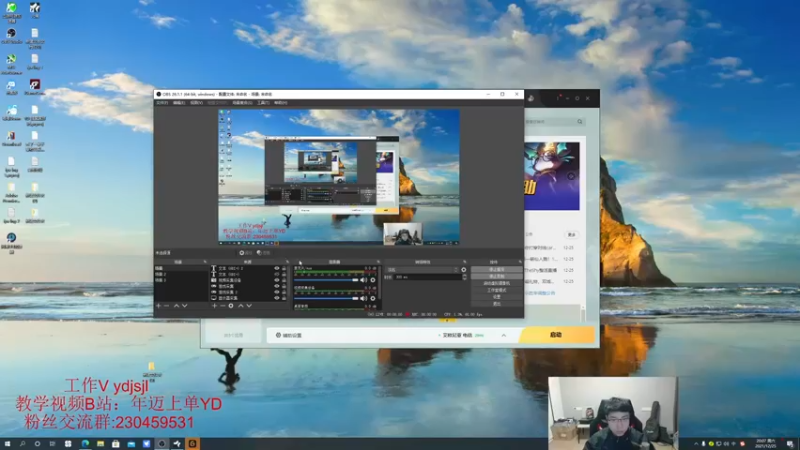Show the hidden 文本 (GDI+) source via its eye icon
Viewport: 800px width, 450px height.
click(x=277, y=274)
